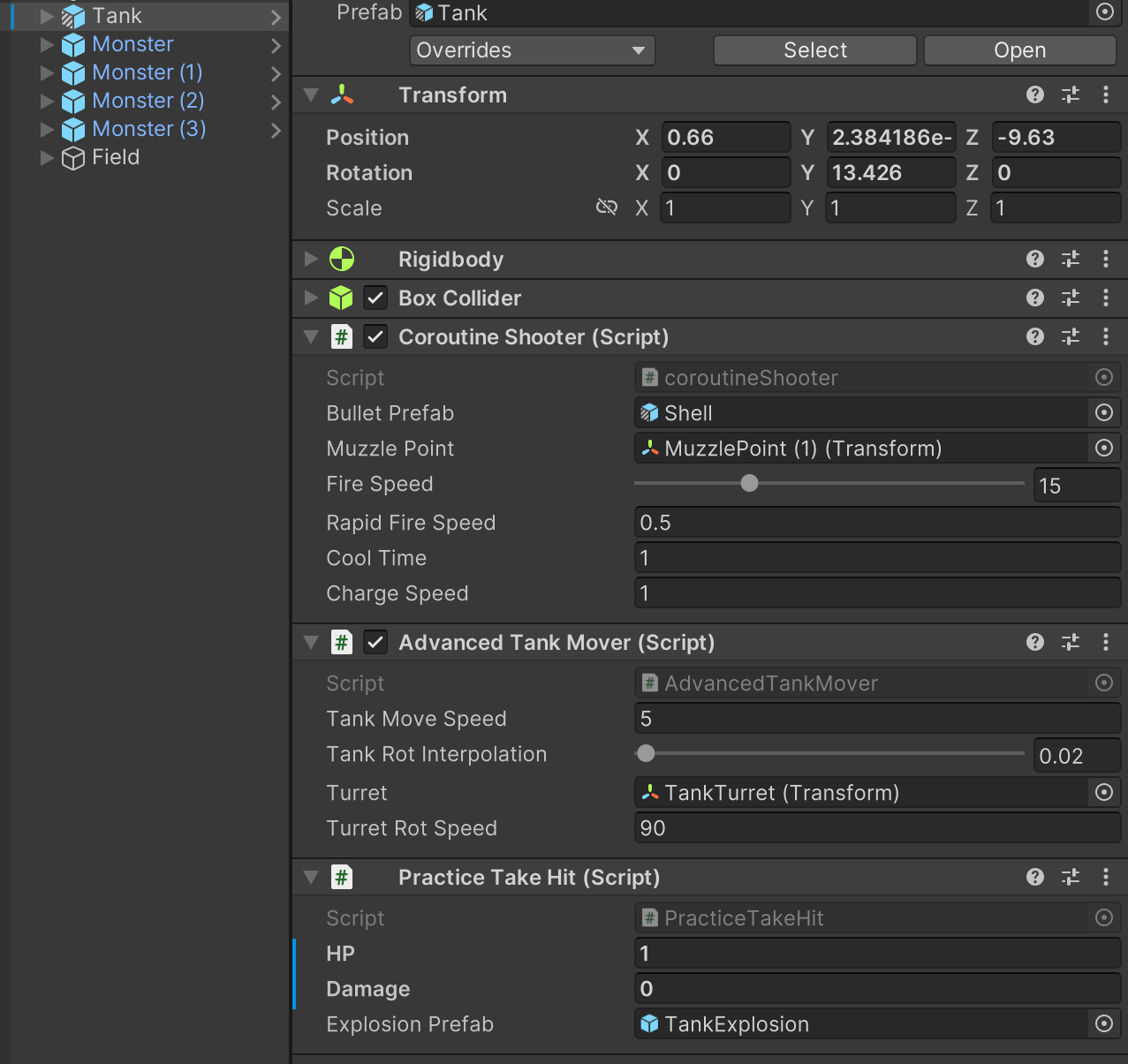Screen dimensions: 1128x1064
Task: Open Practice Take Hit help icon
Action: click(1035, 877)
